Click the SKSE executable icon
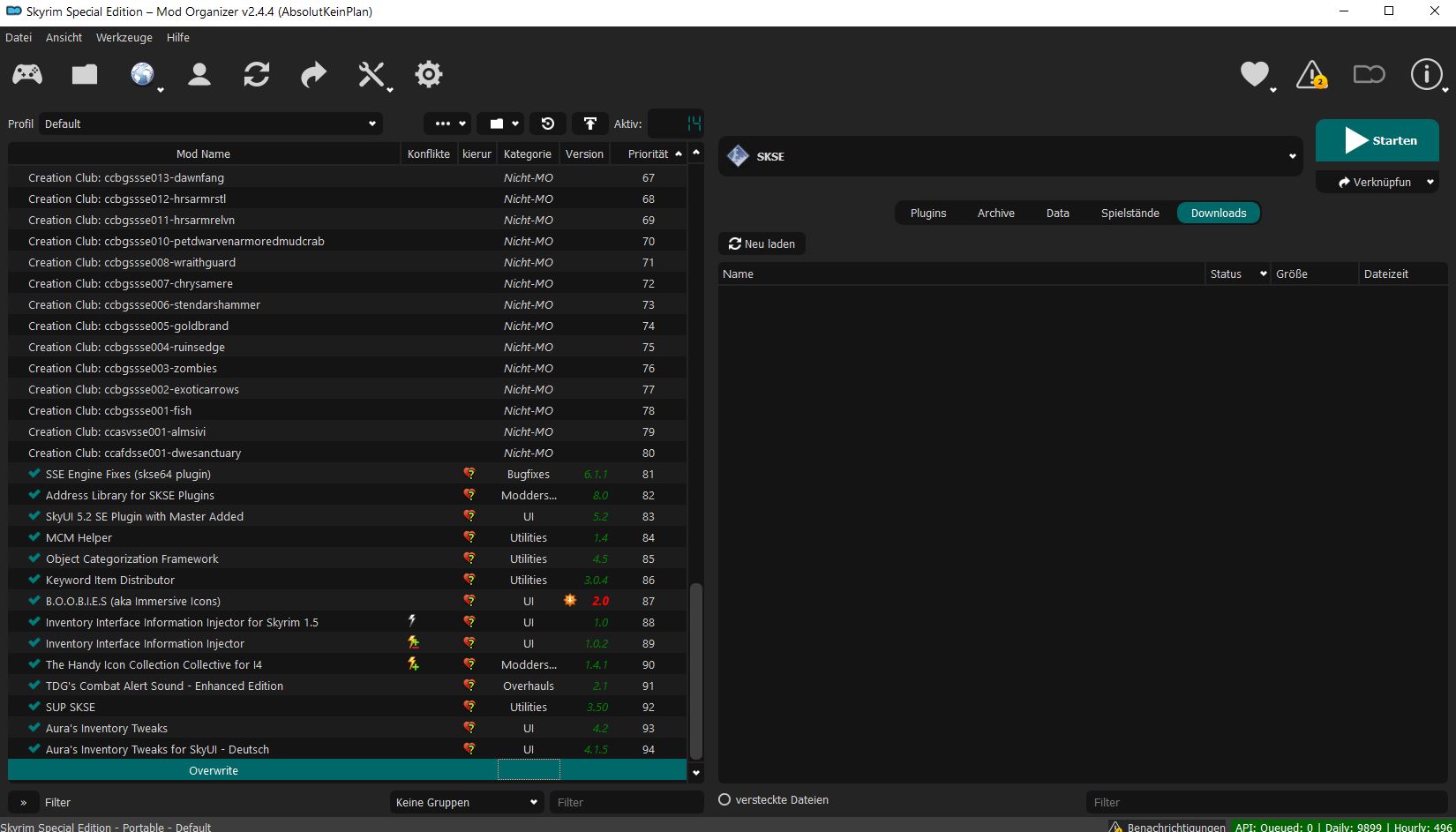This screenshot has height=832, width=1456. 738,156
